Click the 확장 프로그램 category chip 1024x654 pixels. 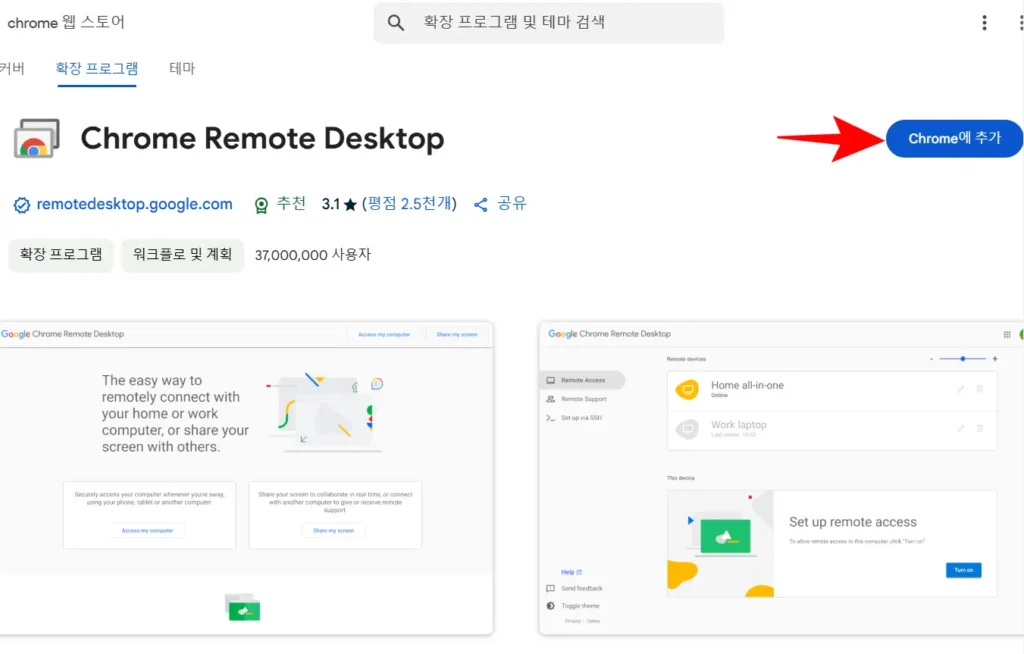click(x=61, y=254)
